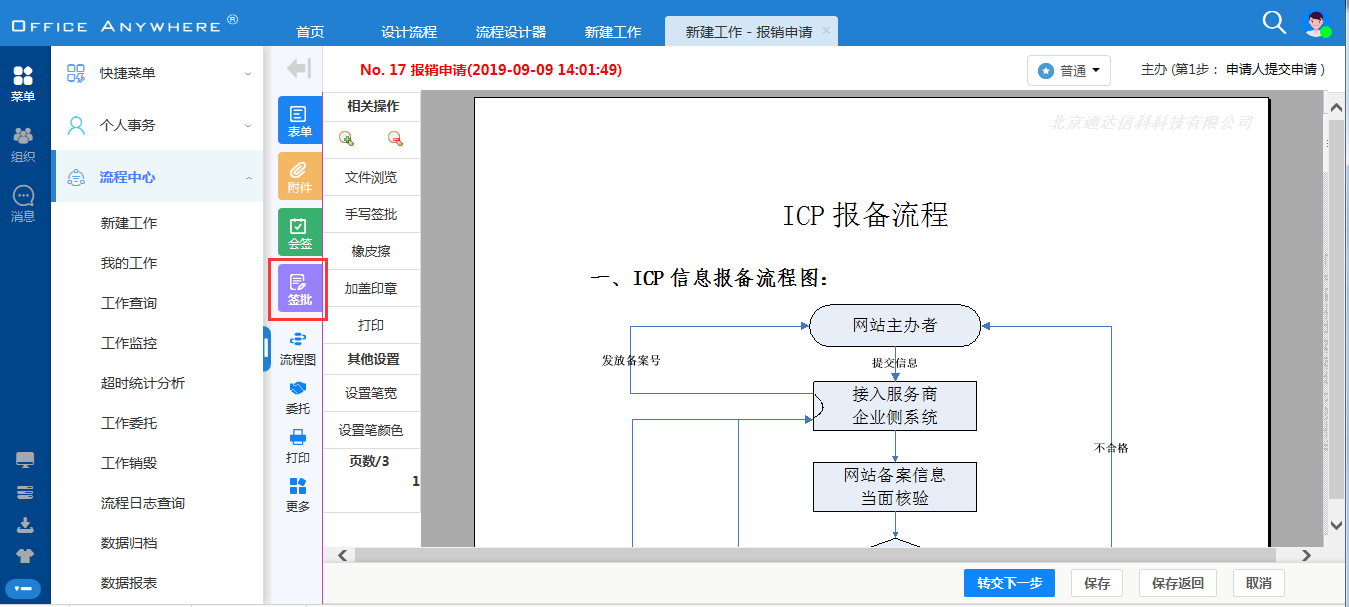Open the search magnifier in top bar
Image resolution: width=1349 pixels, height=607 pixels.
(1274, 22)
